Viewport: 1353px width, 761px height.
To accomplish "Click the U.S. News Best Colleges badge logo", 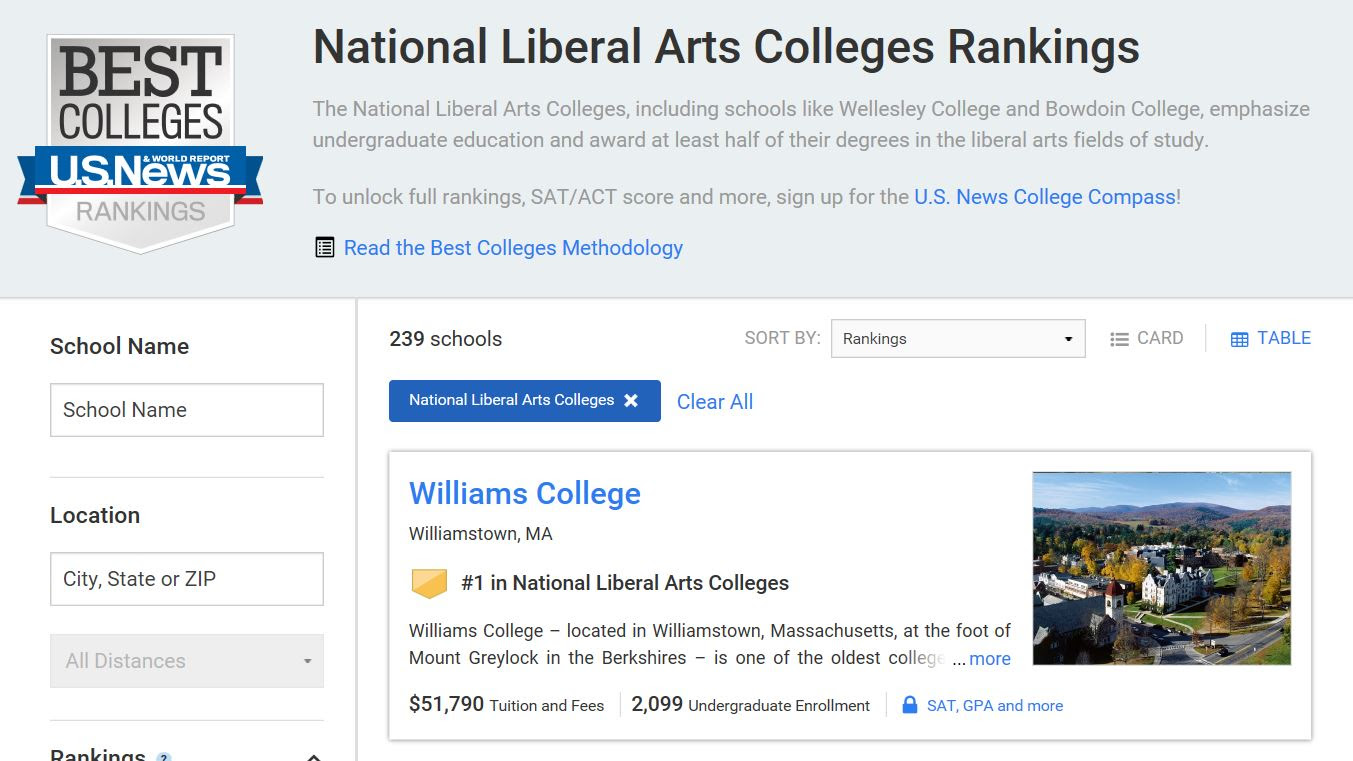I will click(x=140, y=143).
